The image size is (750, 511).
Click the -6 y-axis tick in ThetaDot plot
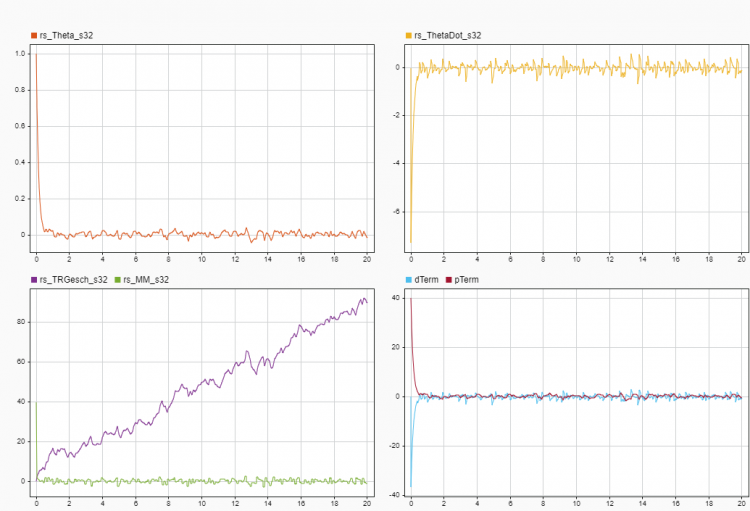point(396,212)
